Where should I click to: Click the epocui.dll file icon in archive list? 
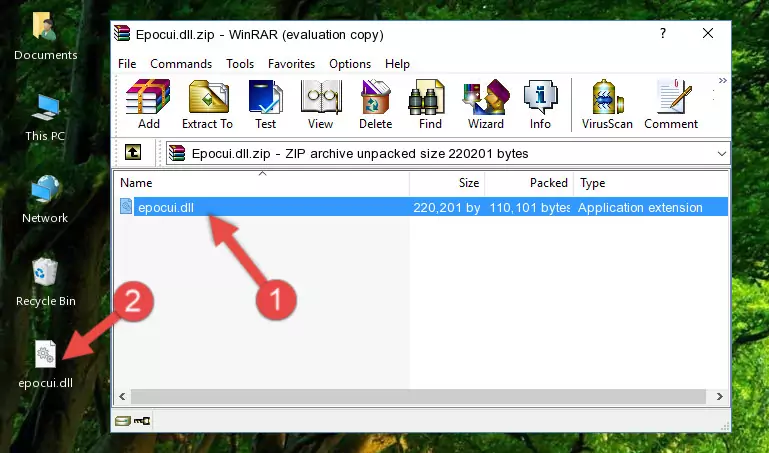click(x=126, y=207)
